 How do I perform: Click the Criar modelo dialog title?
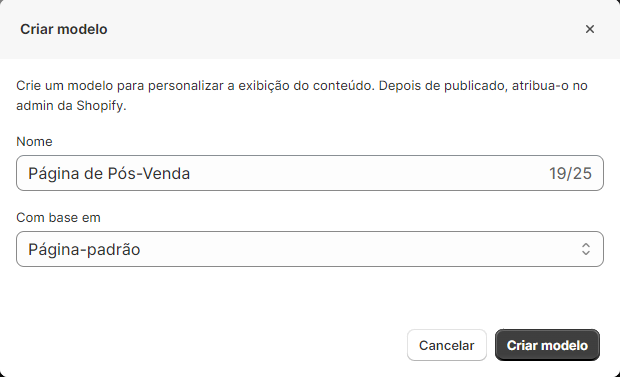pos(64,29)
